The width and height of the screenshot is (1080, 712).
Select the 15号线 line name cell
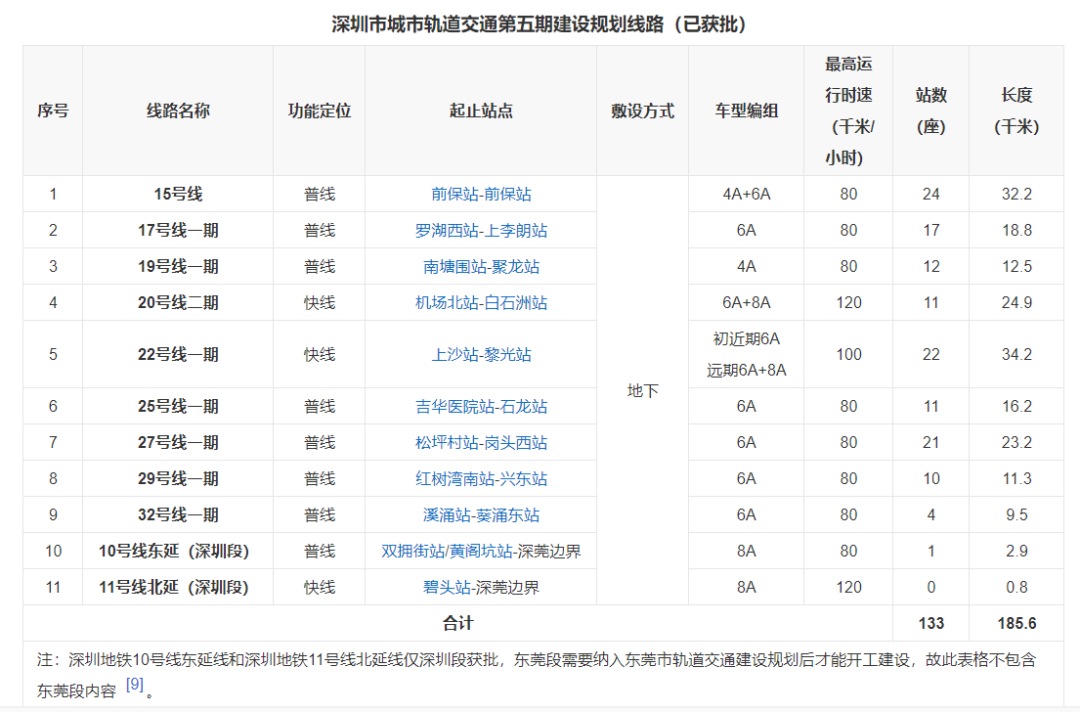pyautogui.click(x=178, y=194)
